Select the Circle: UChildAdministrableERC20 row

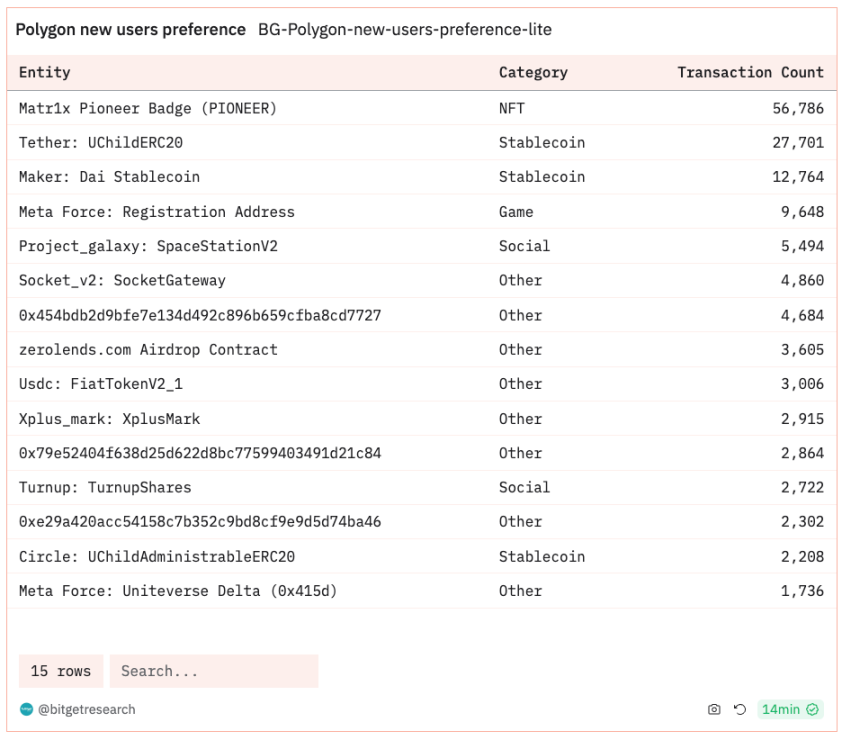[422, 556]
